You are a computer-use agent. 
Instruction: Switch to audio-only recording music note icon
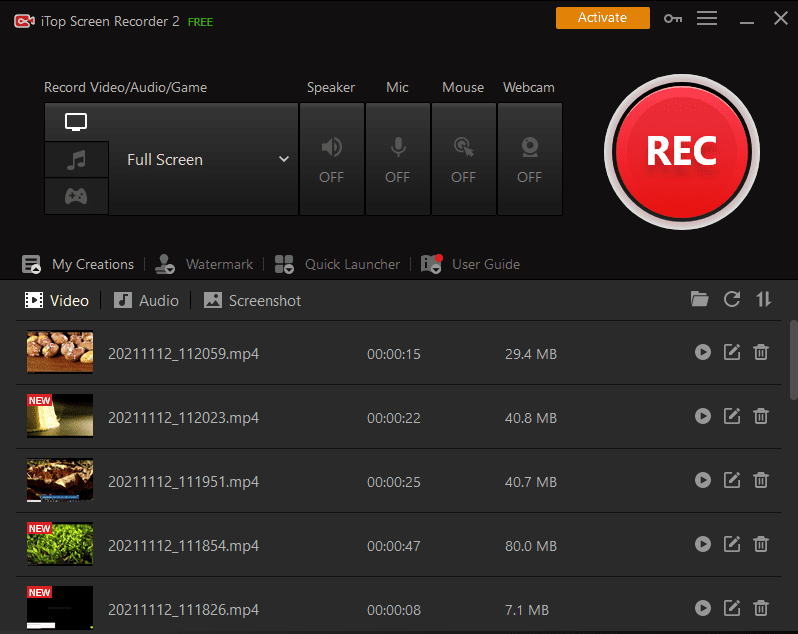coord(76,160)
